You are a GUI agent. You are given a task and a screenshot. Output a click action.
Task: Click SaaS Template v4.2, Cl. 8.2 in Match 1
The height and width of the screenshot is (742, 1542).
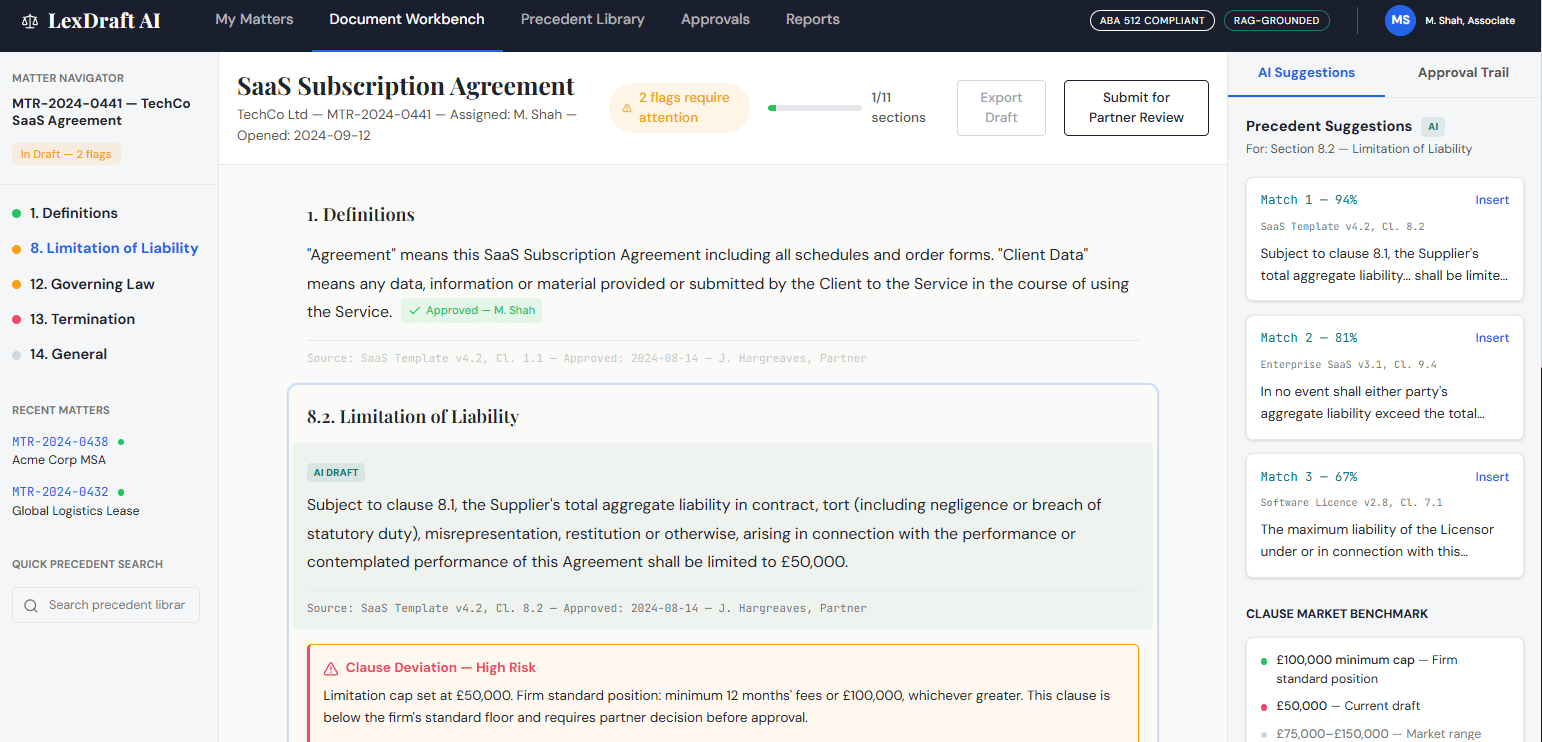click(1342, 227)
